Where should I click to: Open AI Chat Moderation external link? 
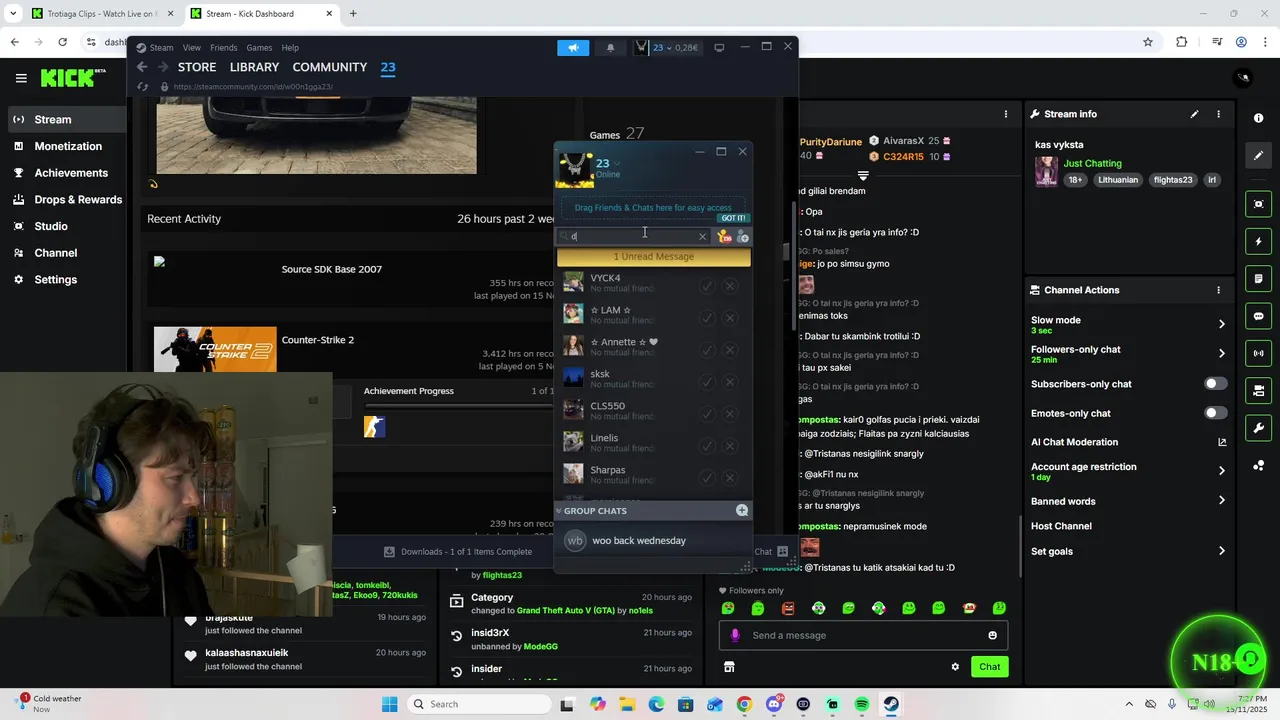[1222, 442]
